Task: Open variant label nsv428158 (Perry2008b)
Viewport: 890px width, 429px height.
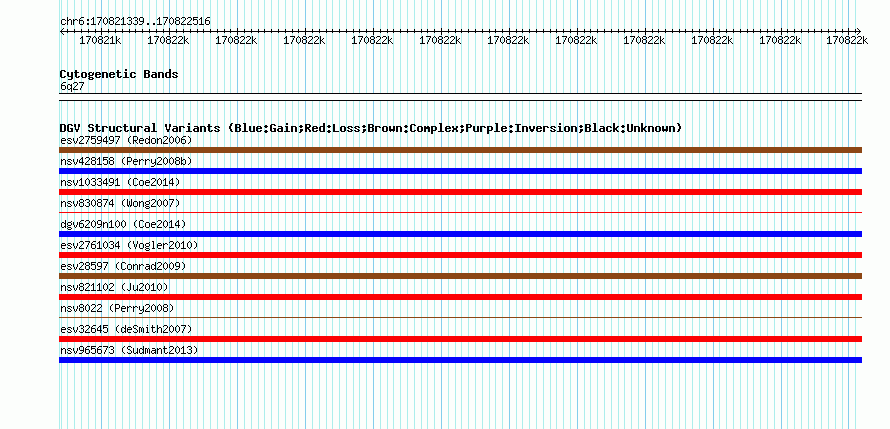Action: 126,161
